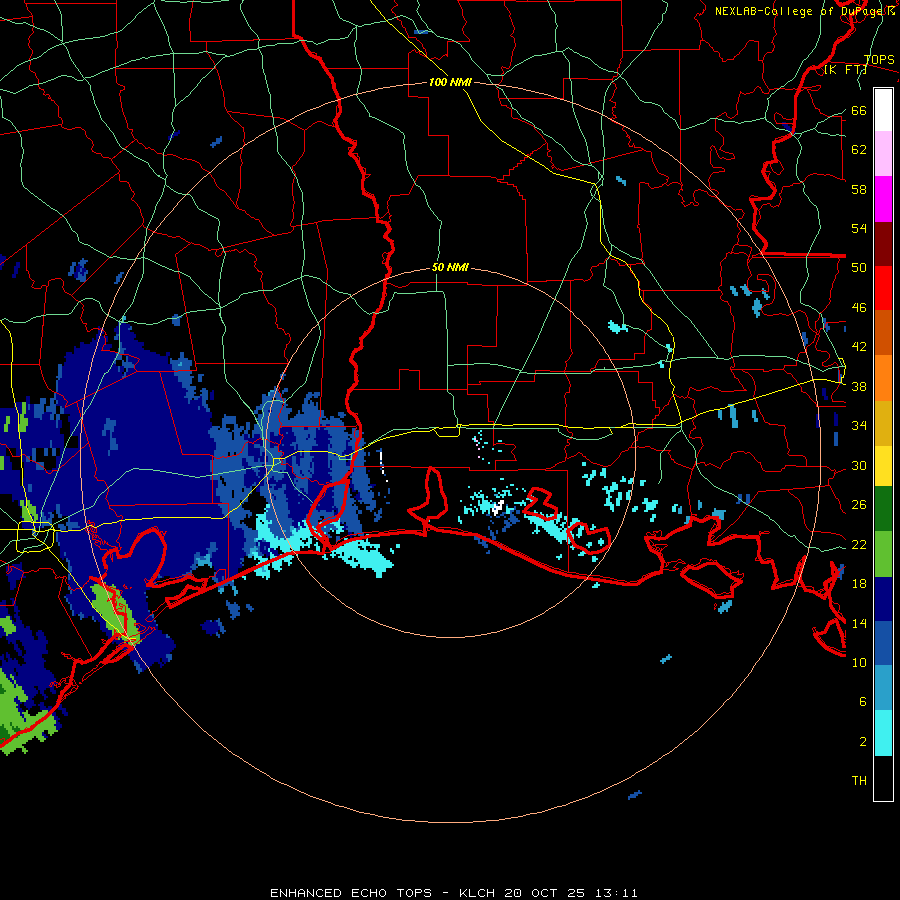900x900 pixels.
Task: Click the legend value 26
Action: pyautogui.click(x=859, y=505)
